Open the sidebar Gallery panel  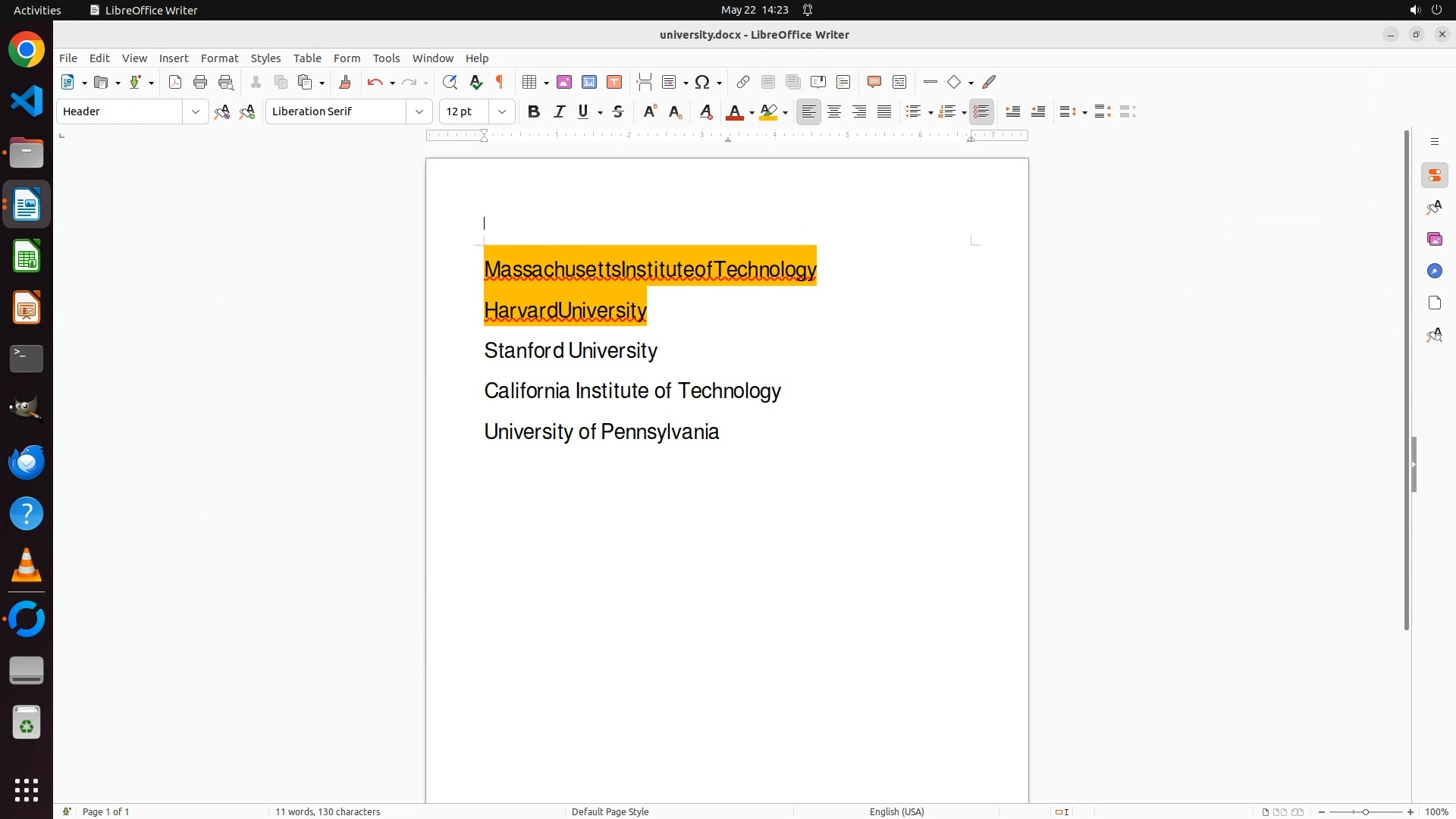click(x=1434, y=240)
